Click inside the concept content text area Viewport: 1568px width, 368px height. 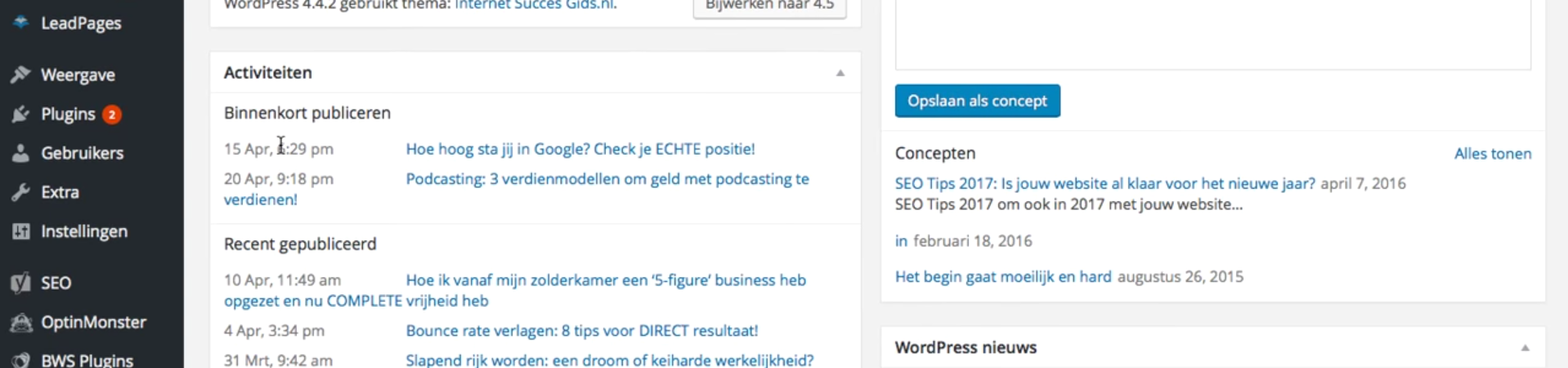point(1212,34)
